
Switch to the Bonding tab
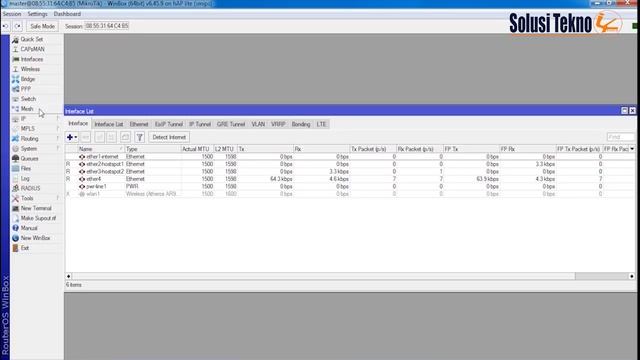point(301,124)
